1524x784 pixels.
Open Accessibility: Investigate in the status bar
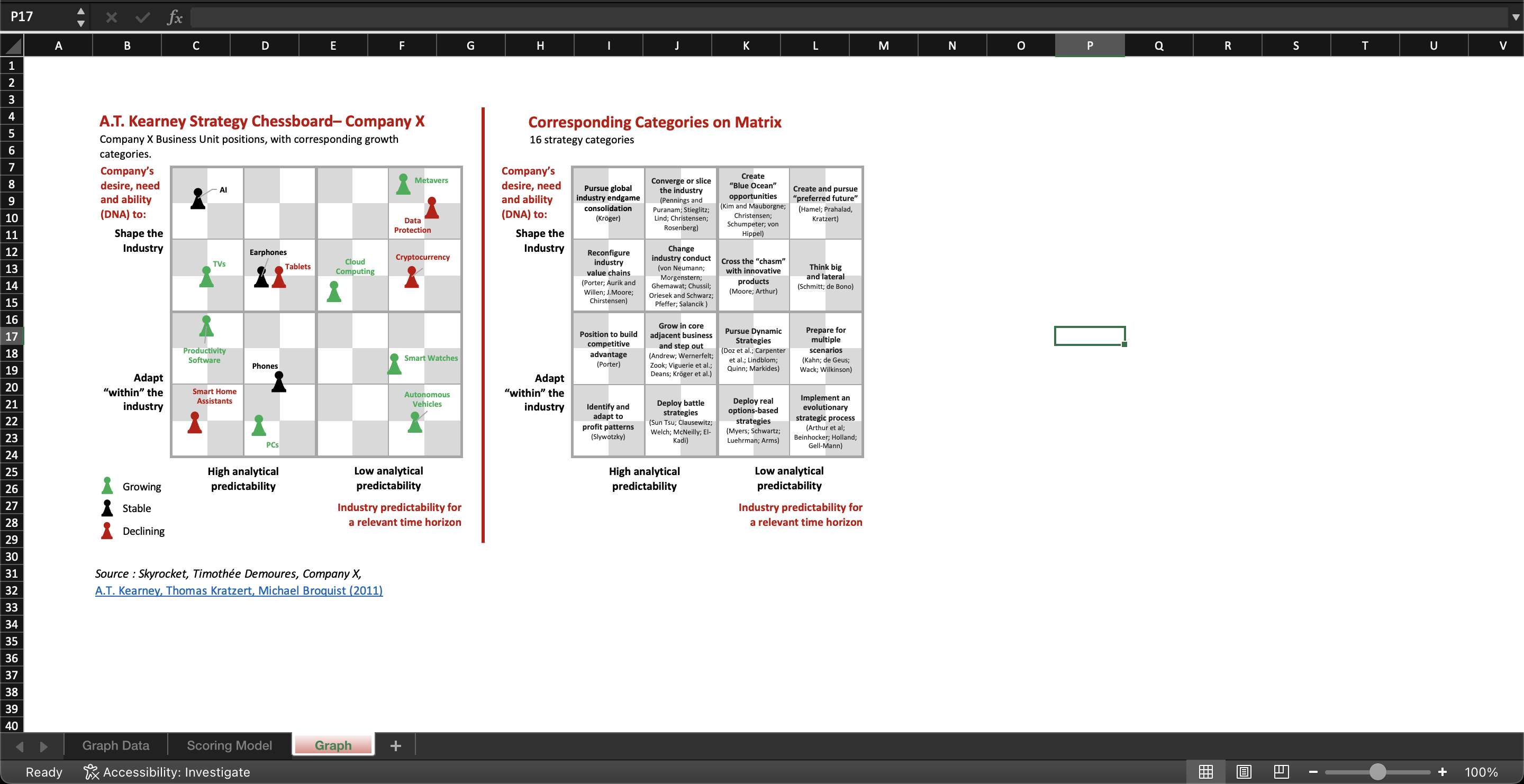167,772
